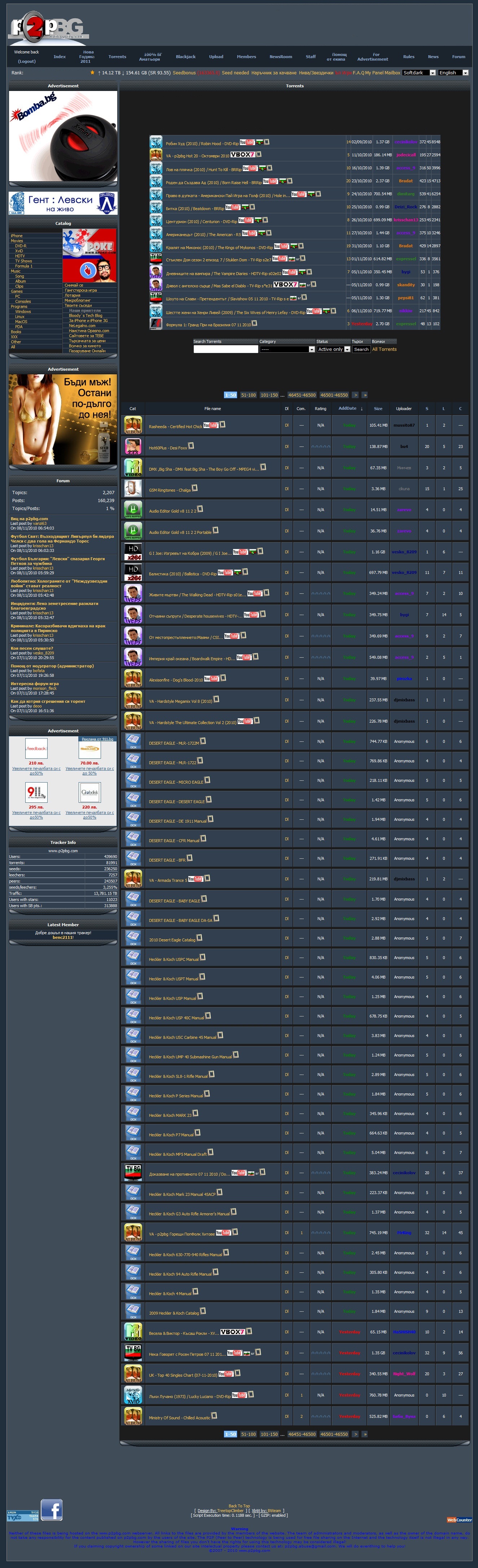Click the DOX icon for DESERT EAGLE - MLR-1722M
This screenshot has width=478, height=1568.
(x=133, y=741)
